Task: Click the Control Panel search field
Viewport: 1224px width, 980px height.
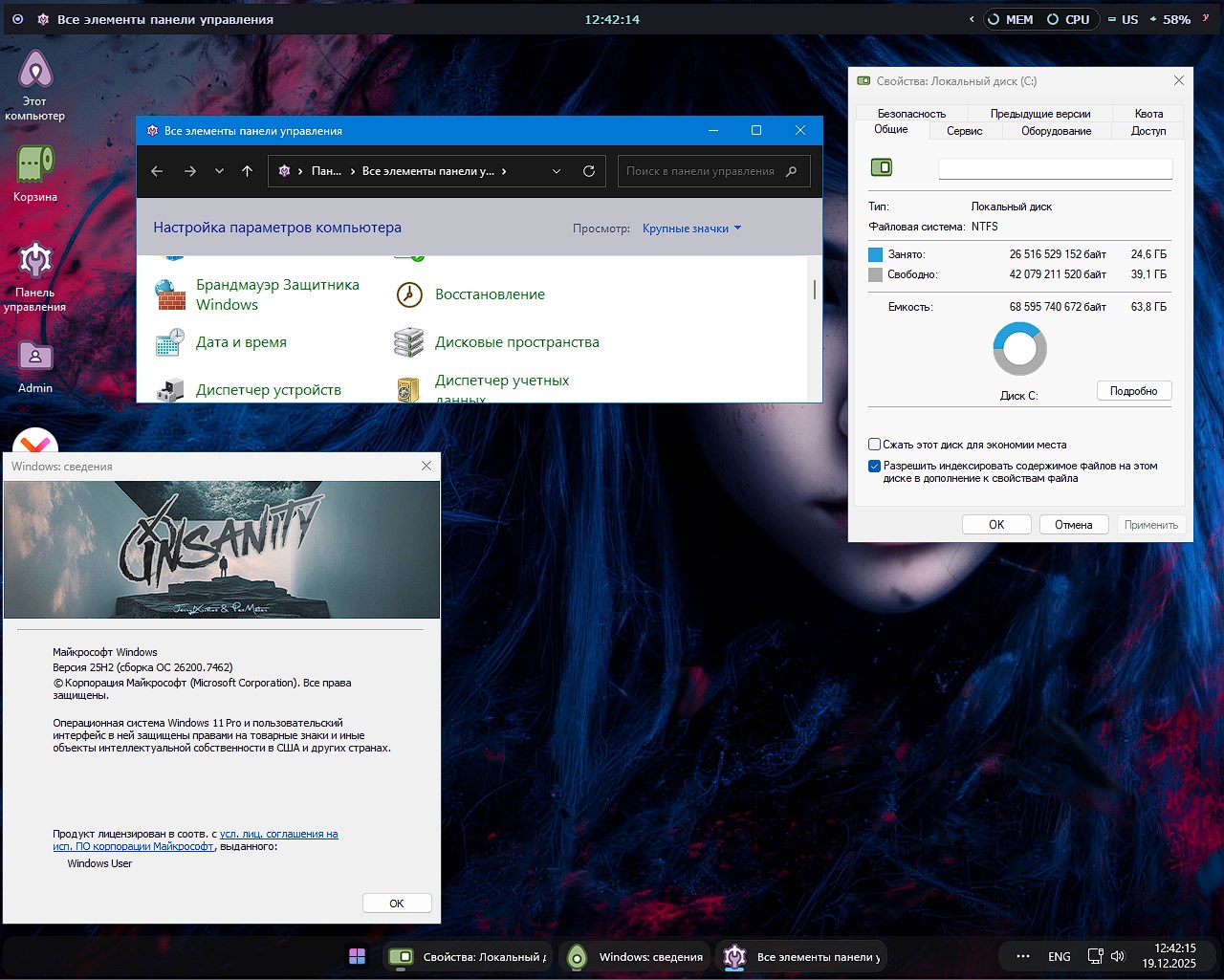Action: (x=708, y=170)
